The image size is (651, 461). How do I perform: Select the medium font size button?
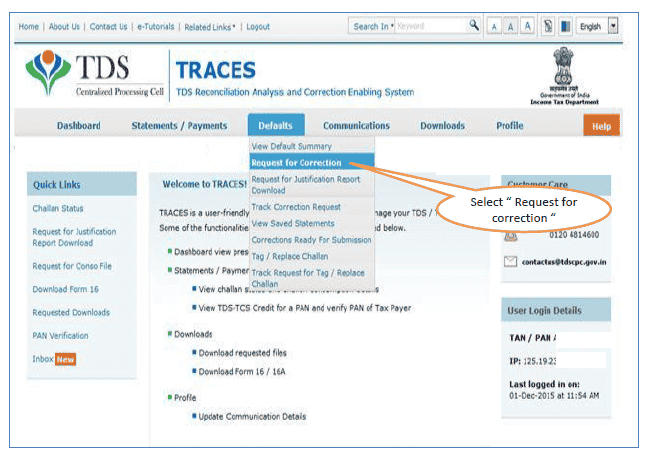[x=509, y=27]
